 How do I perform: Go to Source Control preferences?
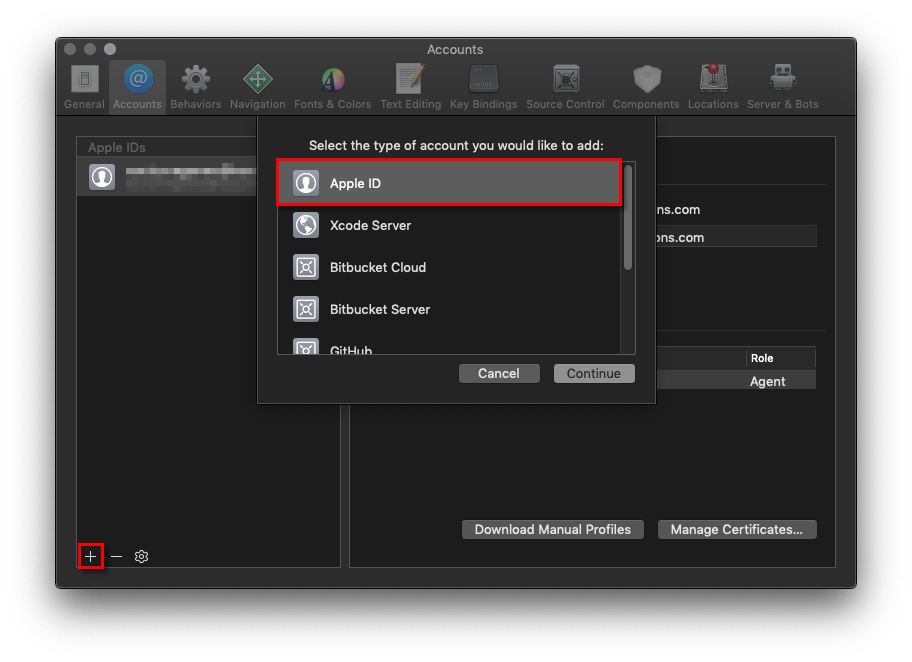pyautogui.click(x=565, y=86)
